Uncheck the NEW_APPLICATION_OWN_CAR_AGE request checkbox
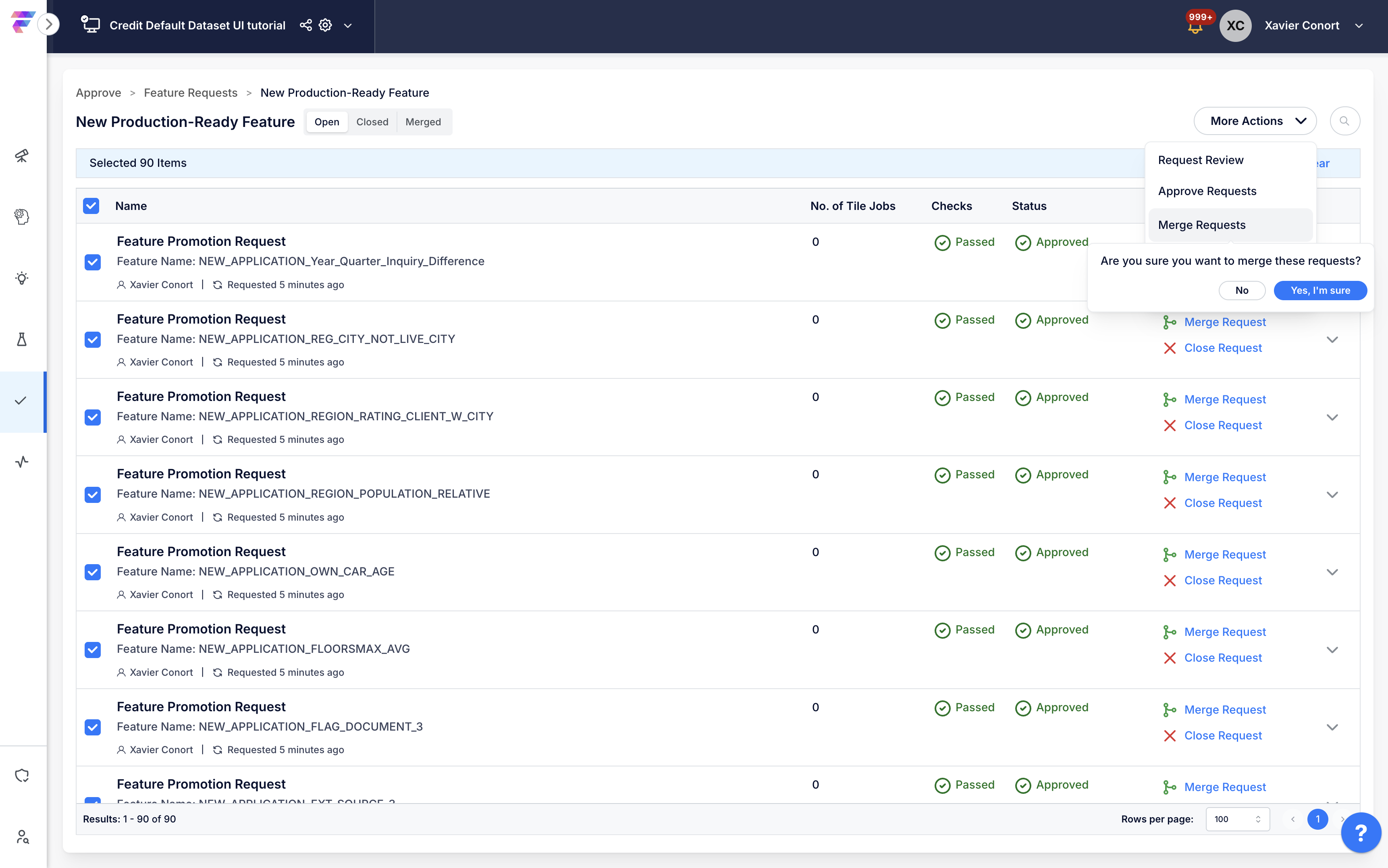Screen dimensions: 1388x868 92,572
